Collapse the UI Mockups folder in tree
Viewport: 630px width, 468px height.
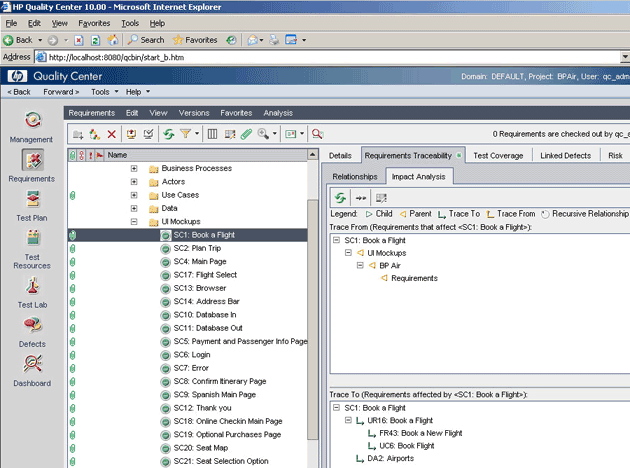(x=134, y=220)
